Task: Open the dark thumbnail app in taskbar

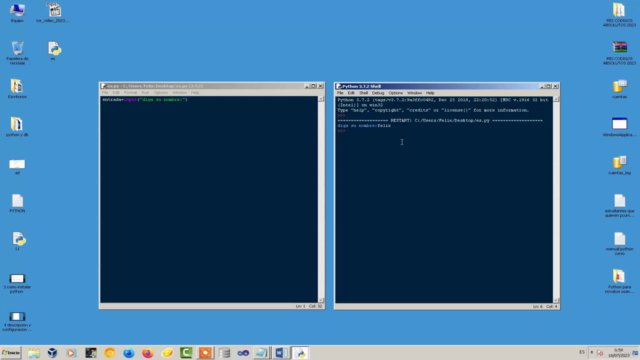Action: point(91,353)
